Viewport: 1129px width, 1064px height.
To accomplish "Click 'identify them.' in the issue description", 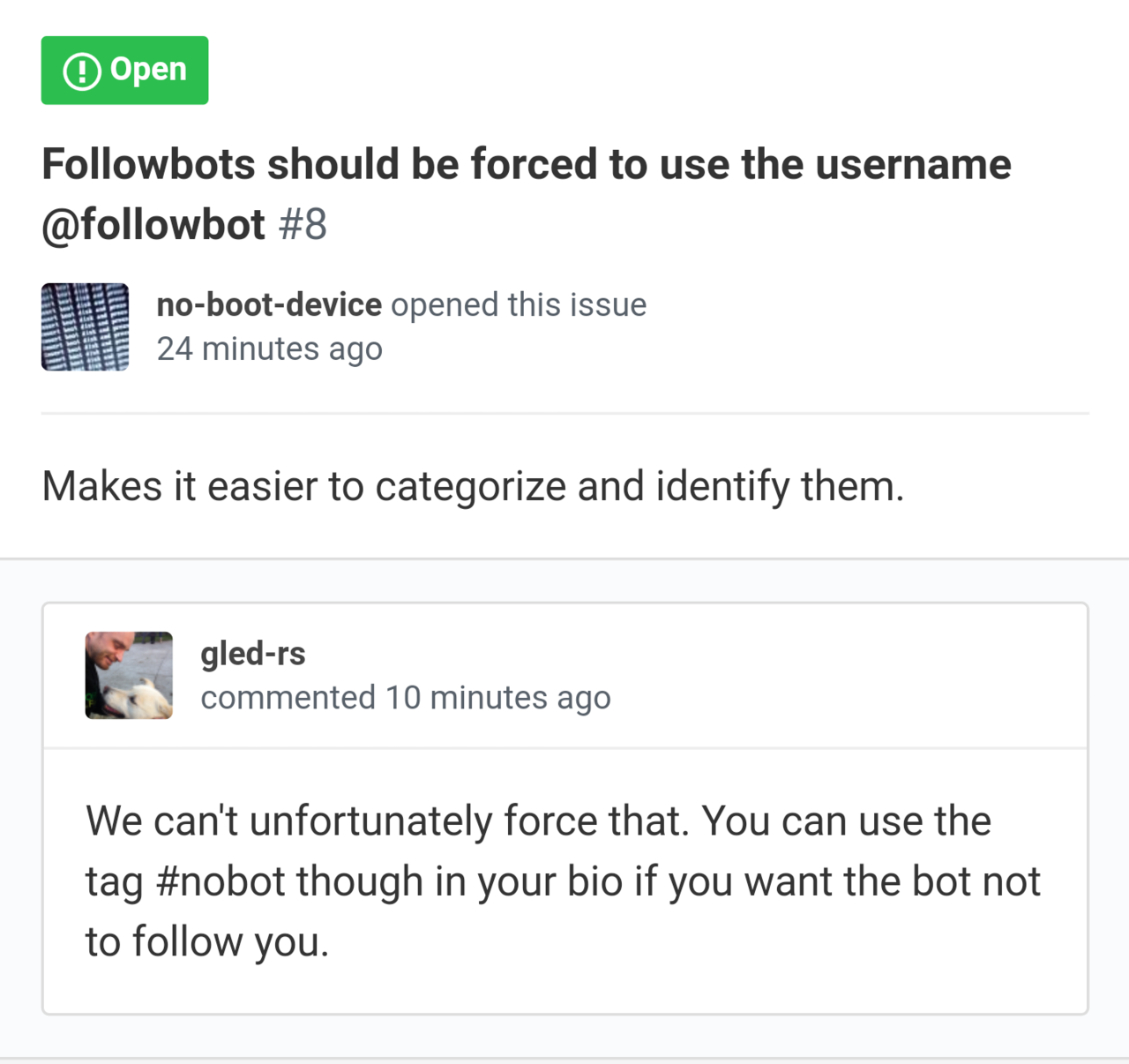I will 780,486.
